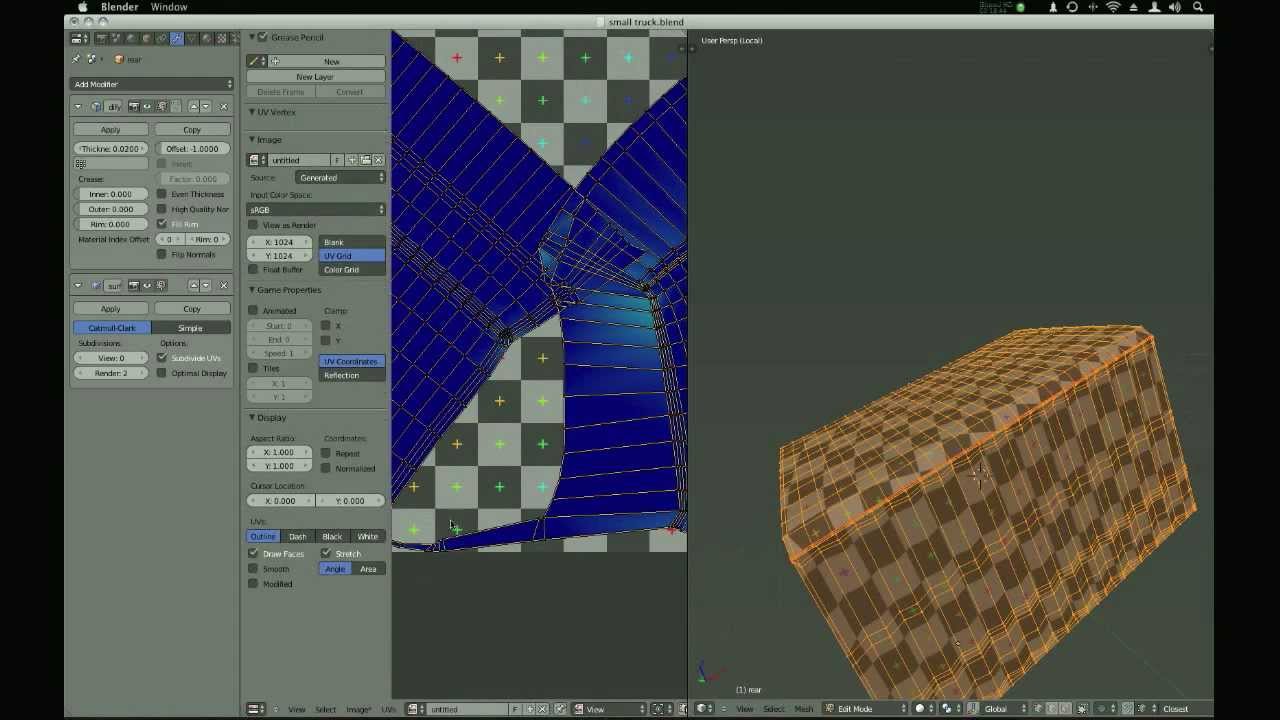Remove the Subsurf modifier X icon
Viewport: 1280px width, 720px height.
[x=223, y=285]
